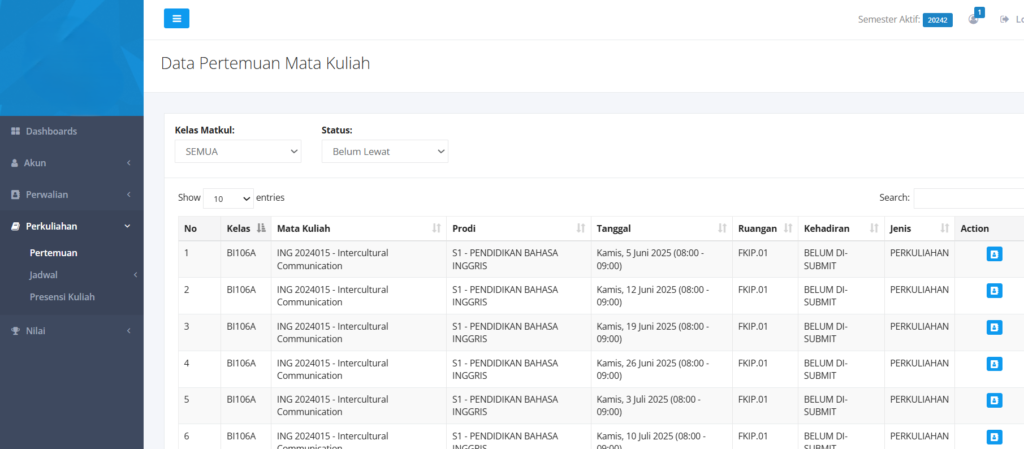The image size is (1024, 449).
Task: Sort table by the Jenis column
Action: click(920, 228)
